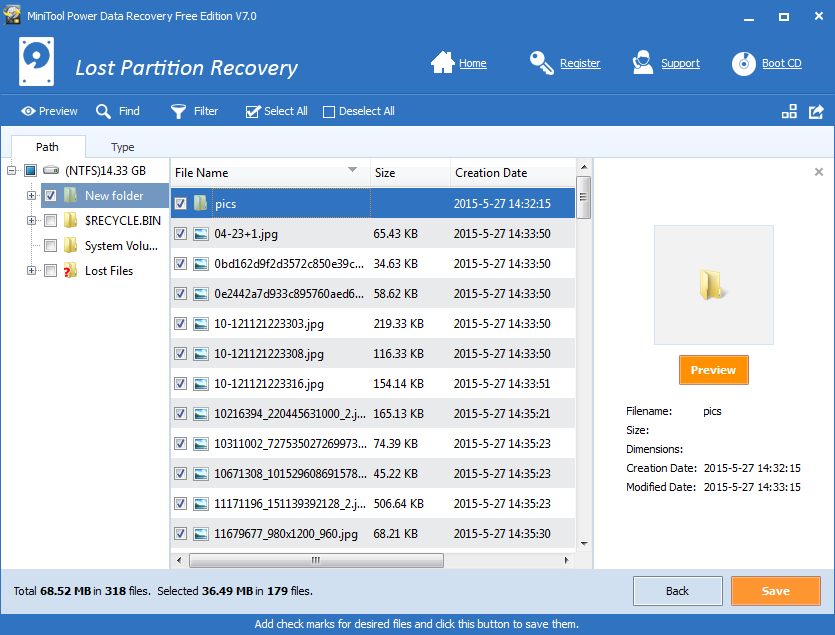The width and height of the screenshot is (835, 635).
Task: Uncheck the 04-23+1.jpg checkbox
Action: click(x=181, y=233)
